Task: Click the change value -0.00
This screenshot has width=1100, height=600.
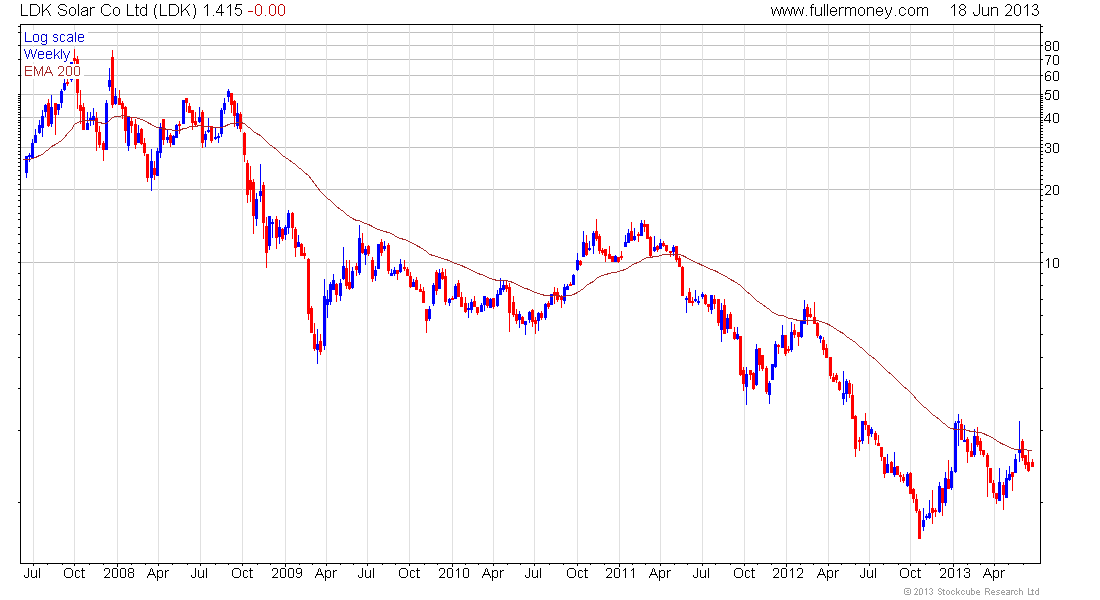Action: (267, 11)
